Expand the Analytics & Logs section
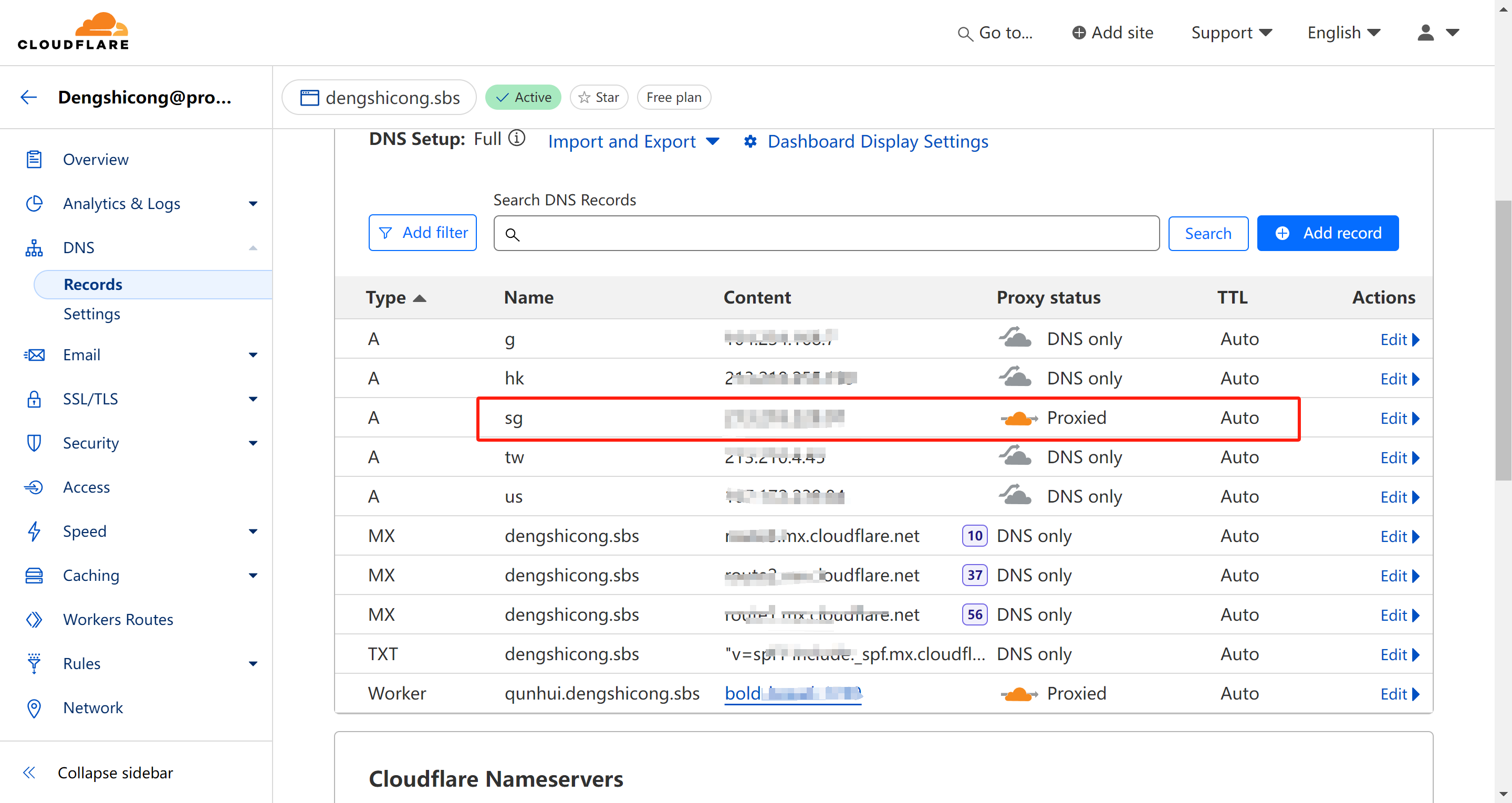Image resolution: width=1512 pixels, height=803 pixels. (x=121, y=204)
